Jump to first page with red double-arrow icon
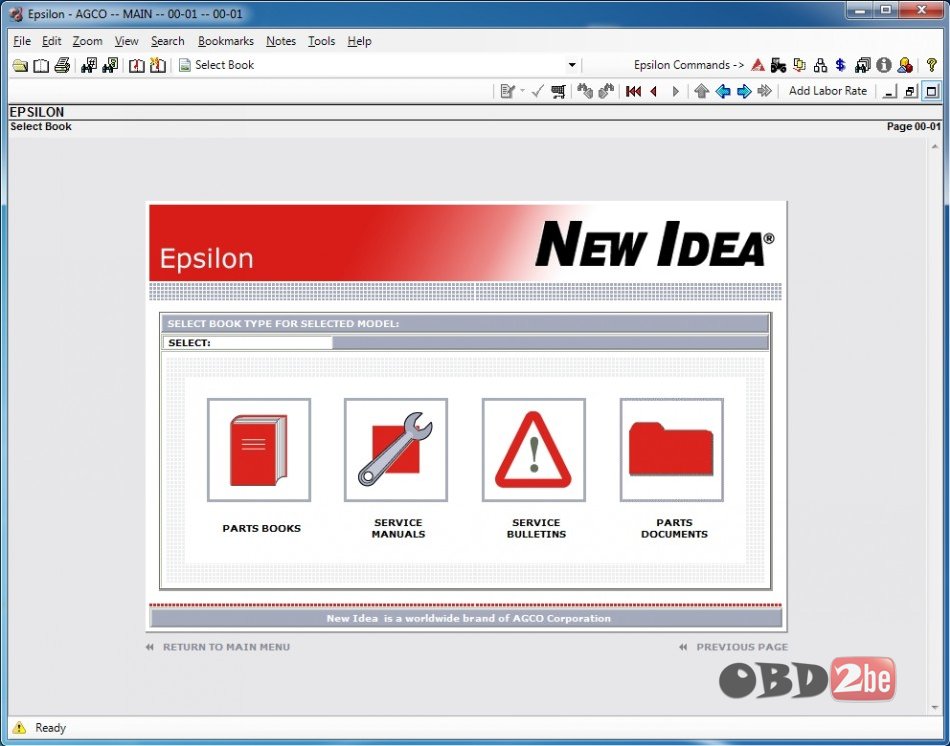 tap(634, 92)
